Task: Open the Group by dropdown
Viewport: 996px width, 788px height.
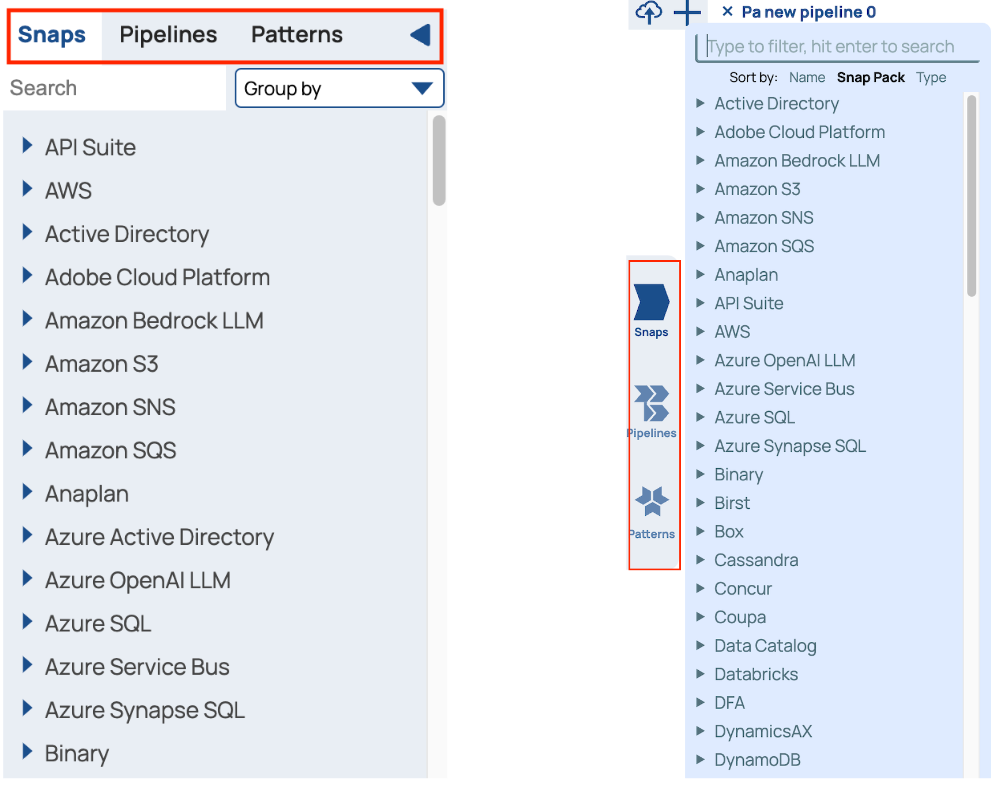Action: point(339,89)
